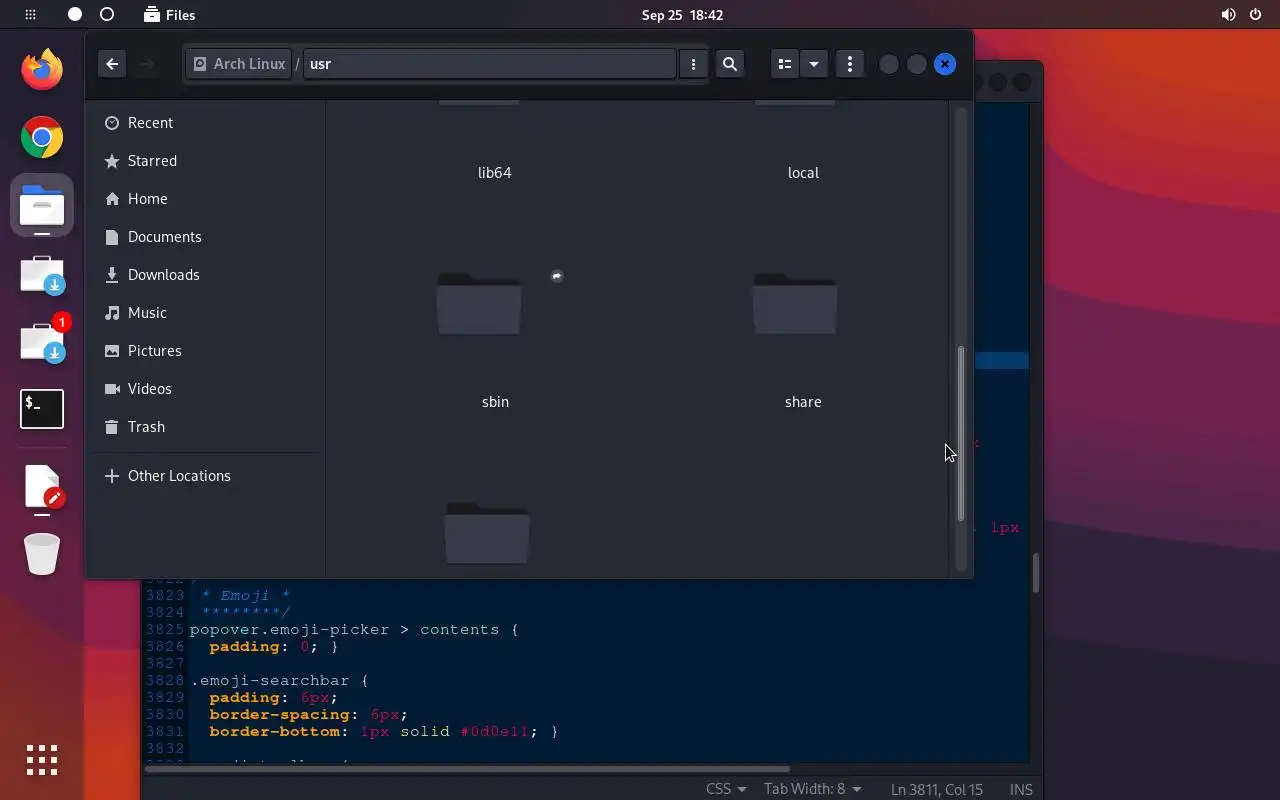Viewport: 1280px width, 800px height.
Task: Click Ln 3811, Col 15 in editor status bar
Action: coord(937,790)
